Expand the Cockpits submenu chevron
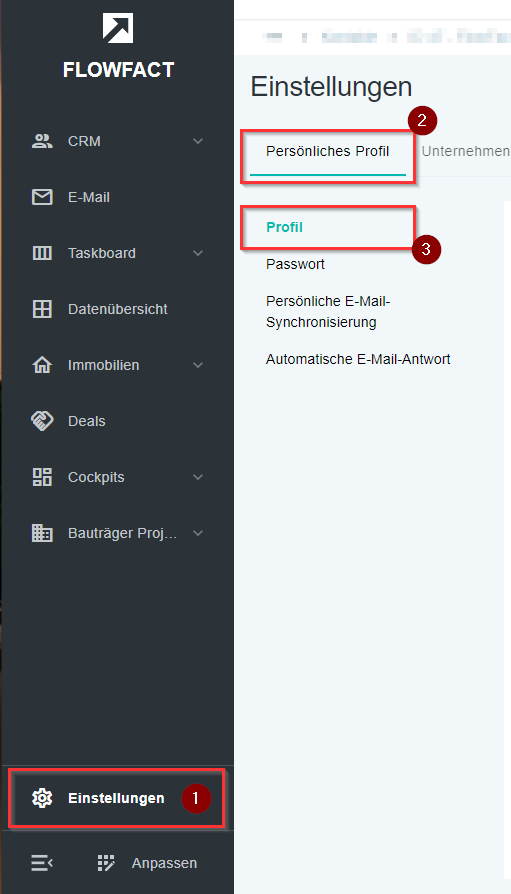This screenshot has width=511, height=894. point(198,477)
